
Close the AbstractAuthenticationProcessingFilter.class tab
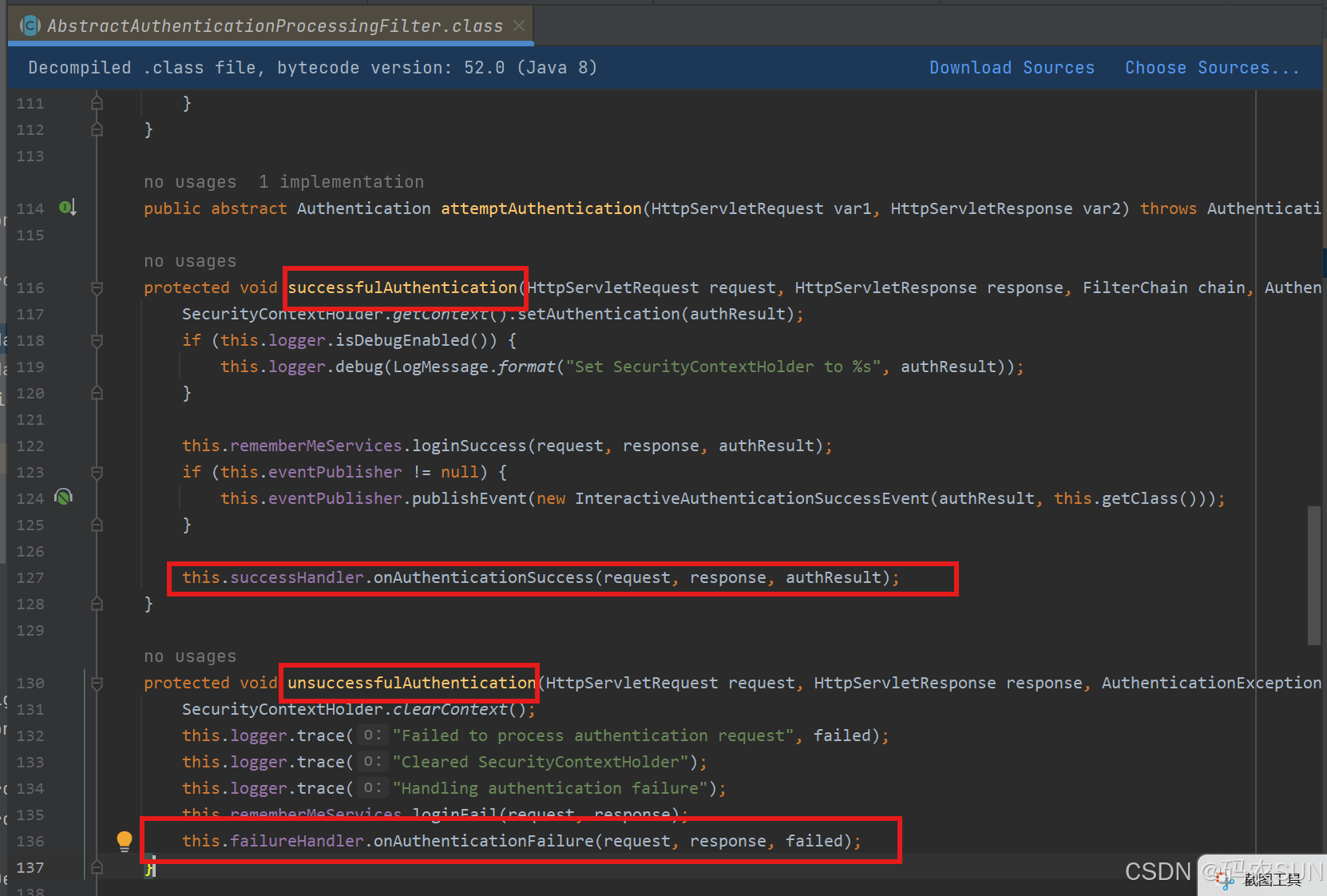click(519, 26)
